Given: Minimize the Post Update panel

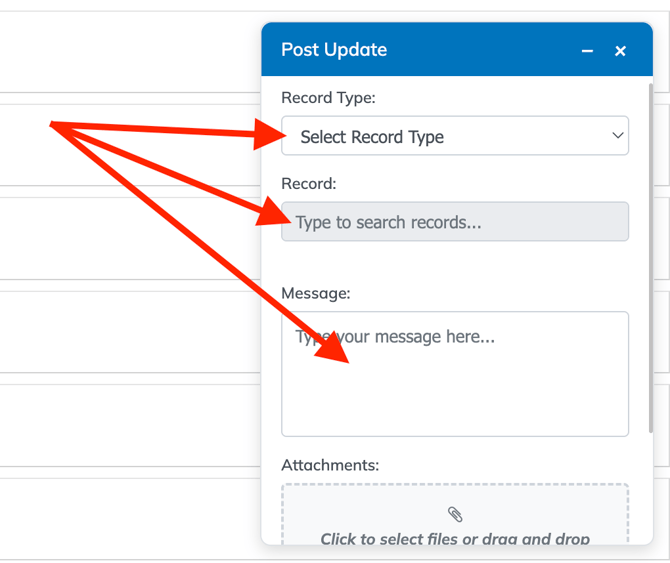Looking at the screenshot, I should click(587, 51).
